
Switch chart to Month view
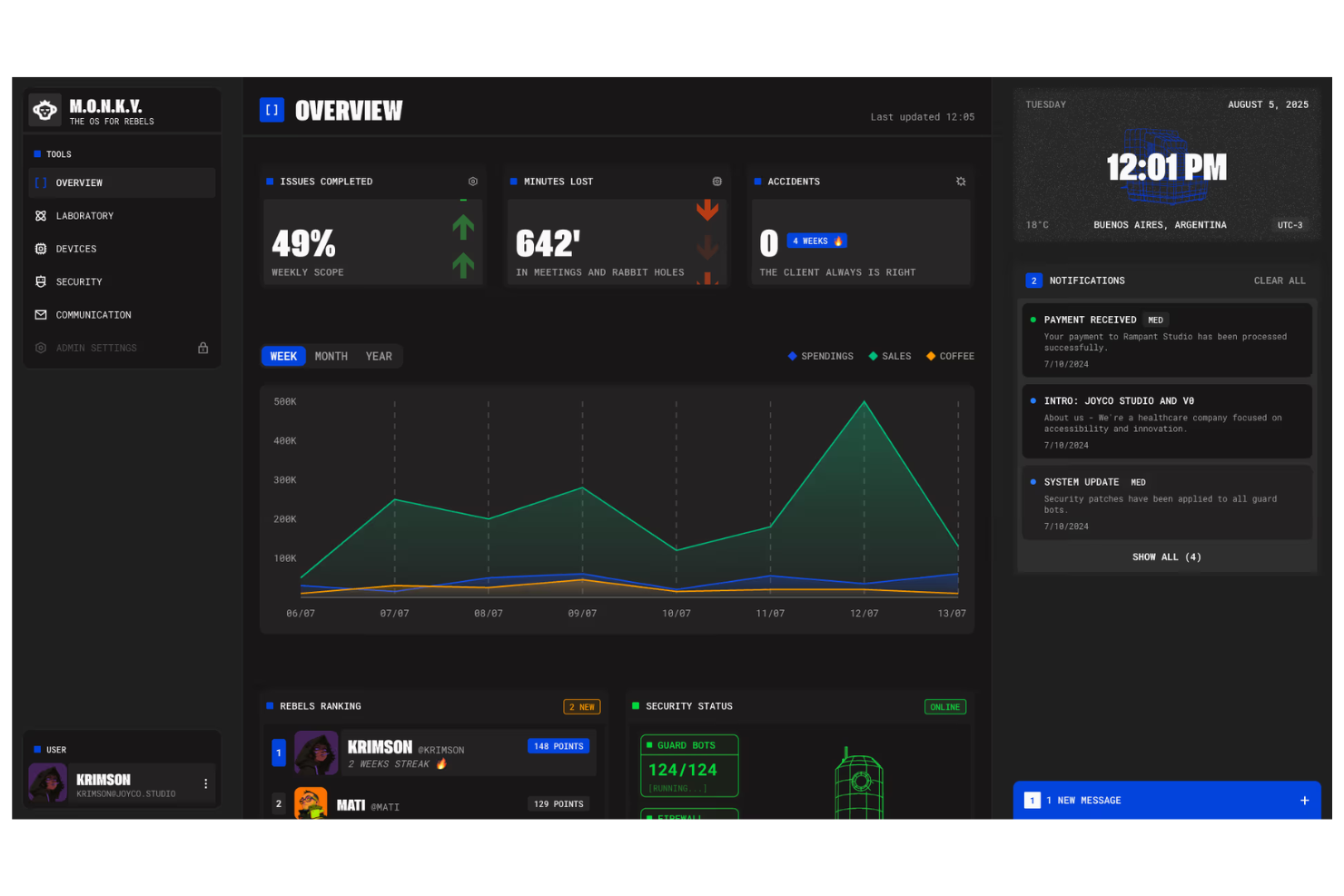tap(331, 357)
